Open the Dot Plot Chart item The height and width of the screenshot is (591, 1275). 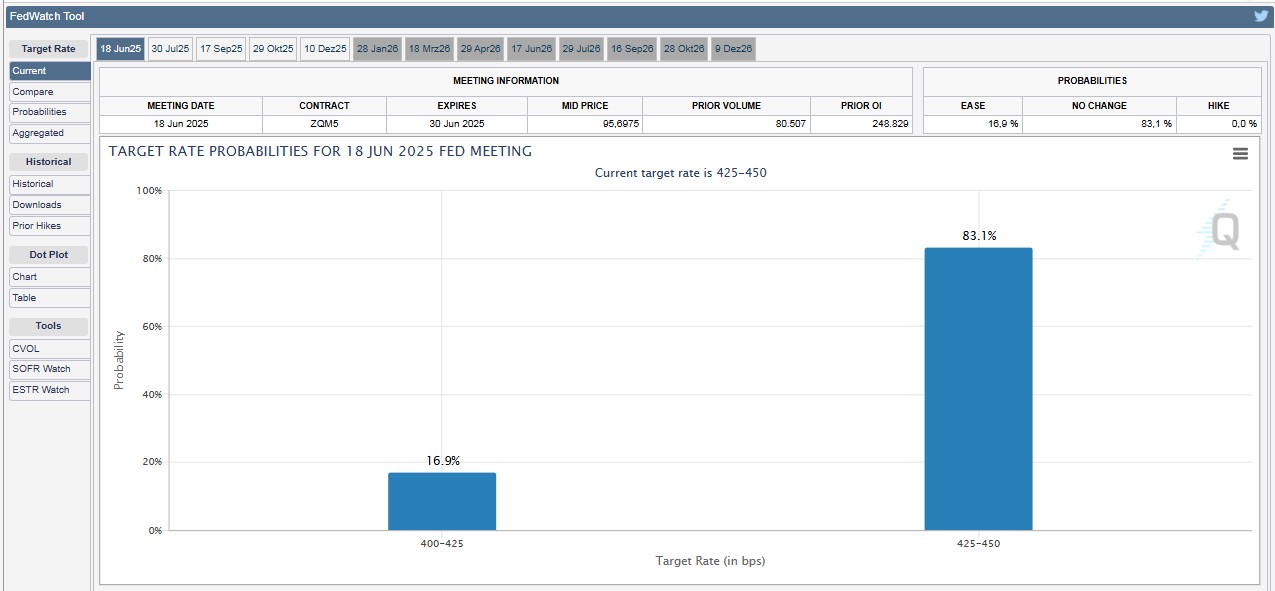coord(50,277)
